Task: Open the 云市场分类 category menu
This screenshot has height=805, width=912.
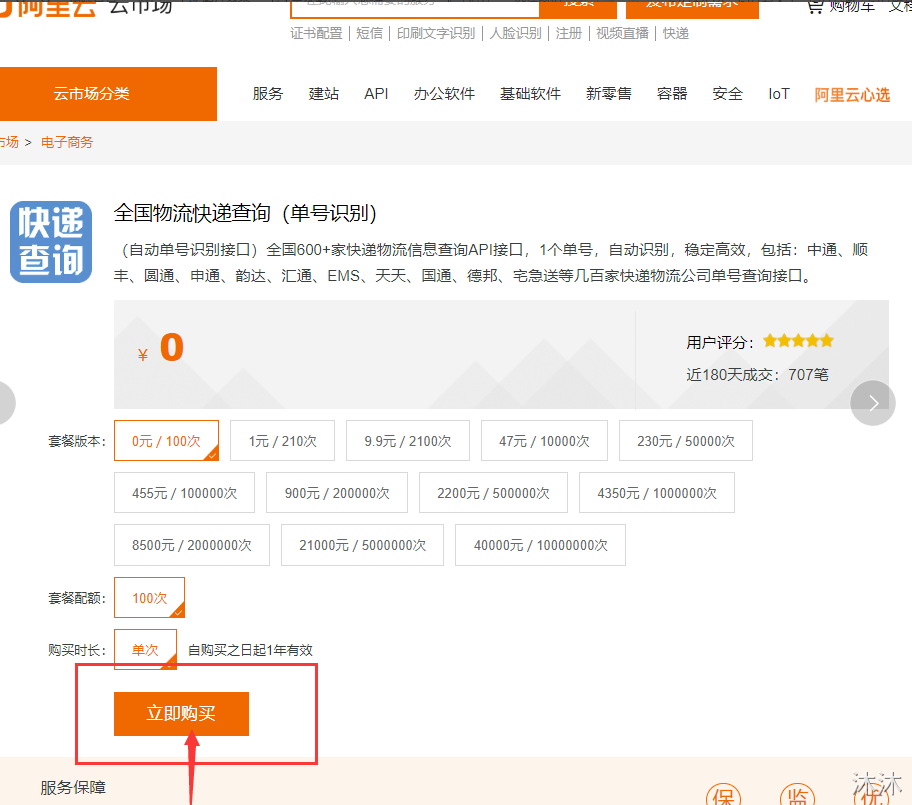Action: (108, 94)
